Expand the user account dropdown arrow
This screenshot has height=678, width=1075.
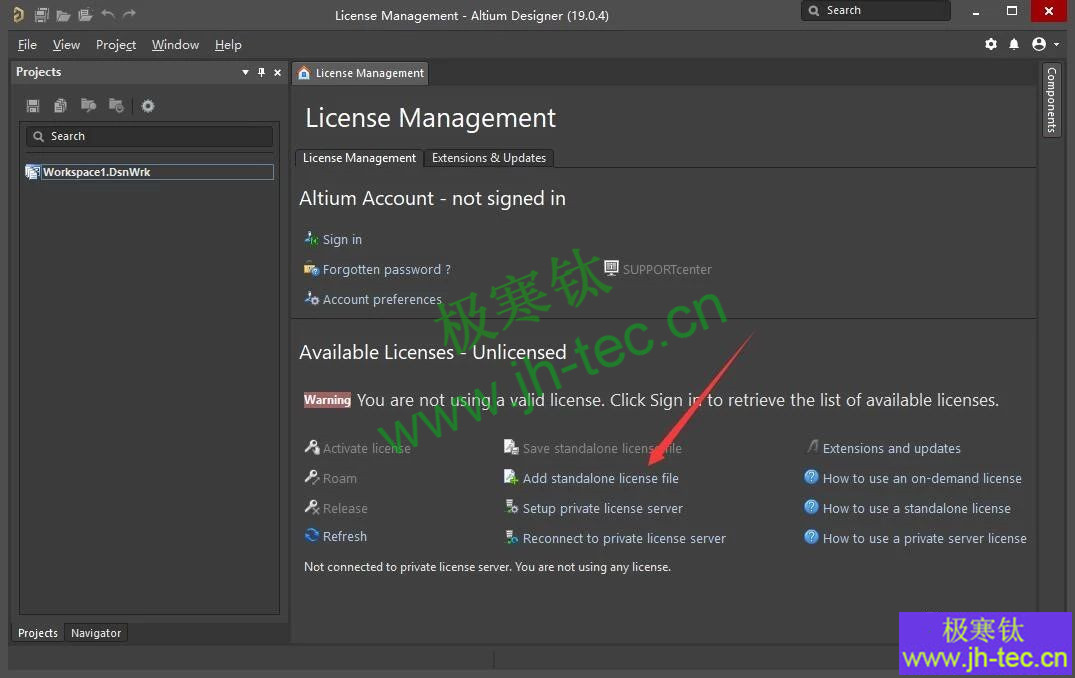coord(1056,44)
